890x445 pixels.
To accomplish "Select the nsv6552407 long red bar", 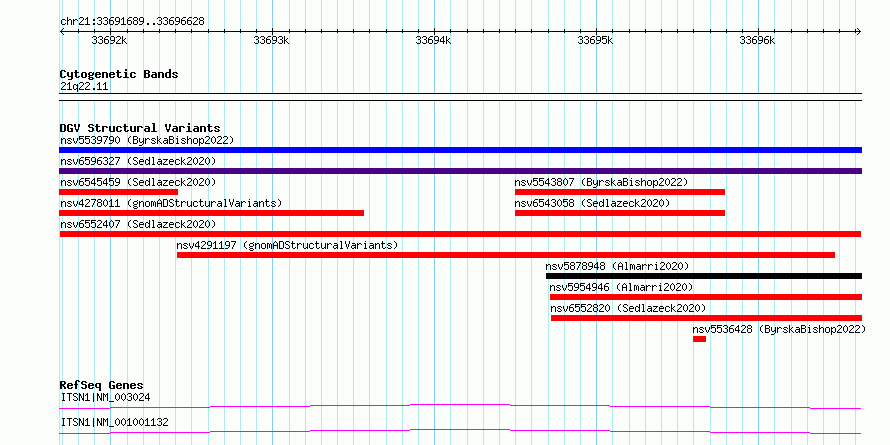I will [460, 234].
